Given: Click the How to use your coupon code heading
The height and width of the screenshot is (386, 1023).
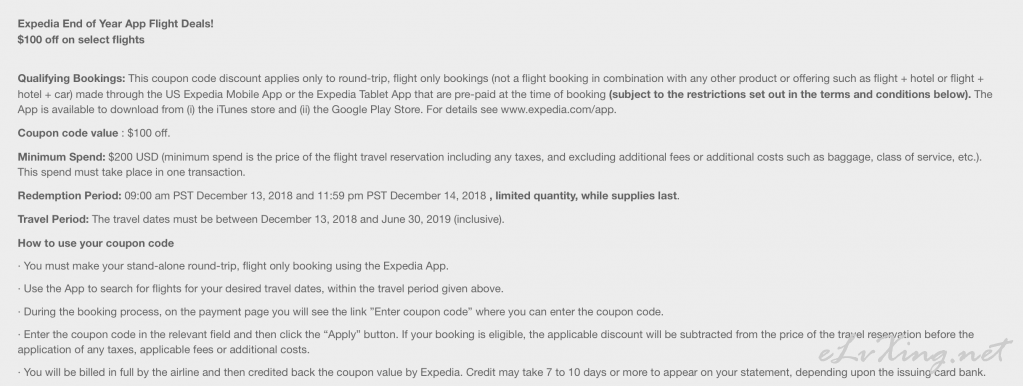Looking at the screenshot, I should click(96, 243).
